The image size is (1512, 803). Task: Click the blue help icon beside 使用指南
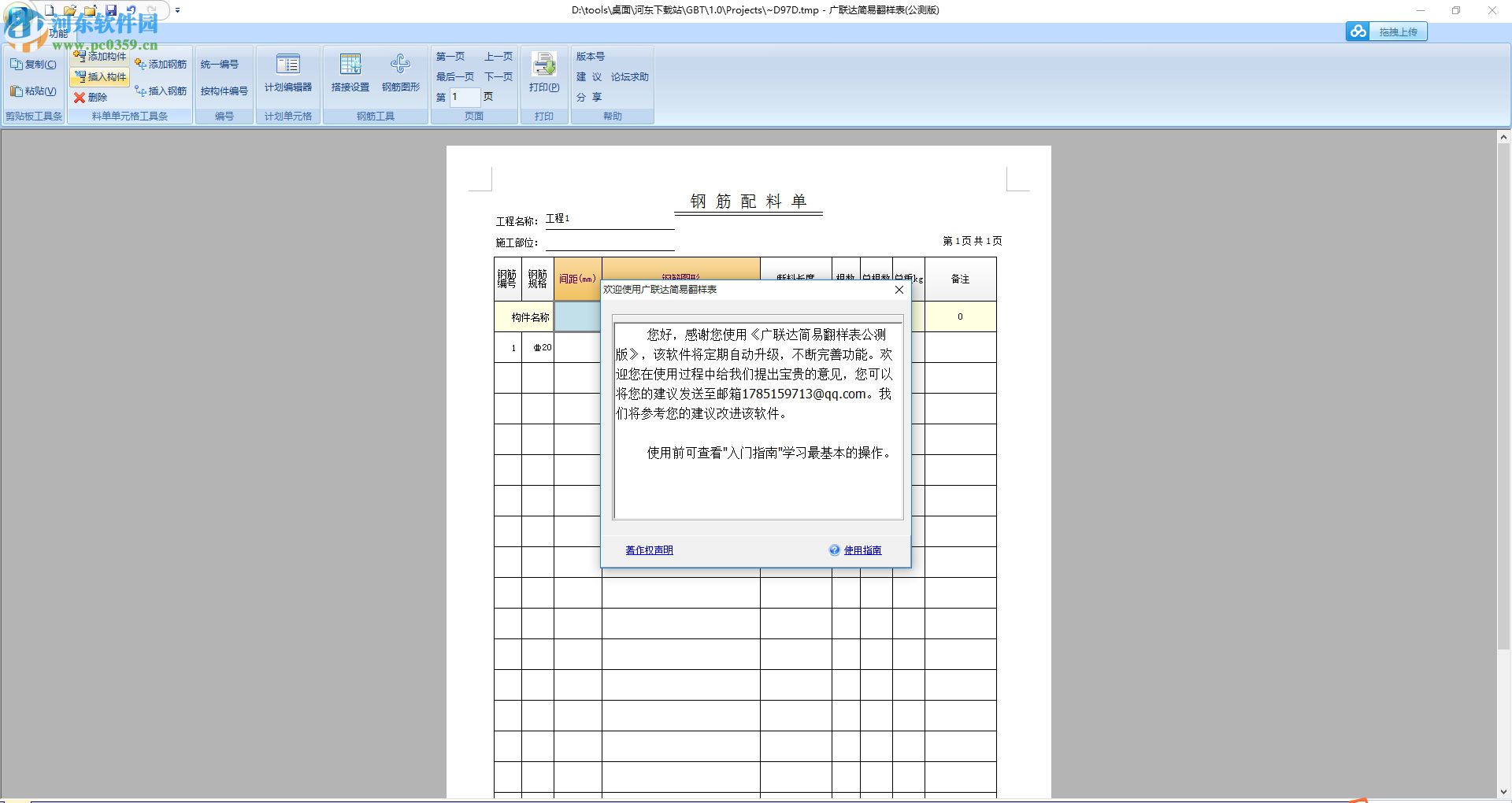tap(835, 550)
